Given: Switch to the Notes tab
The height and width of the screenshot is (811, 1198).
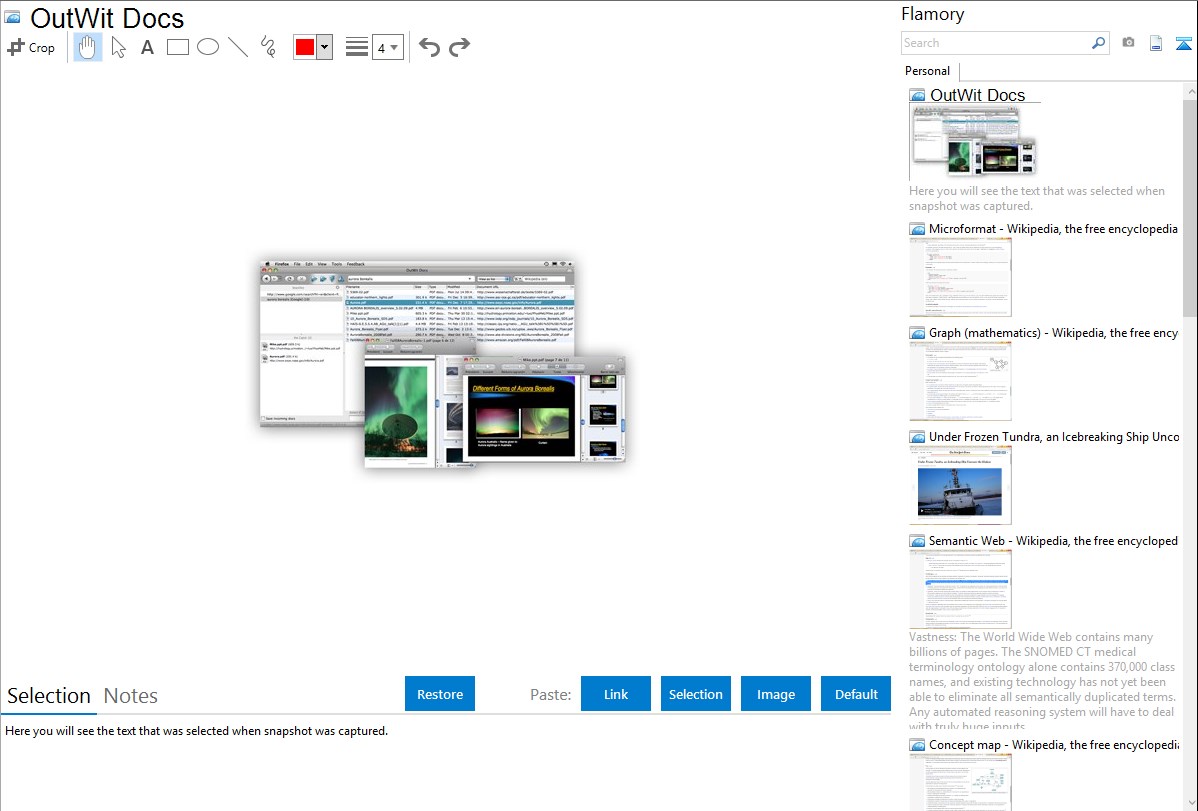Looking at the screenshot, I should click(131, 696).
